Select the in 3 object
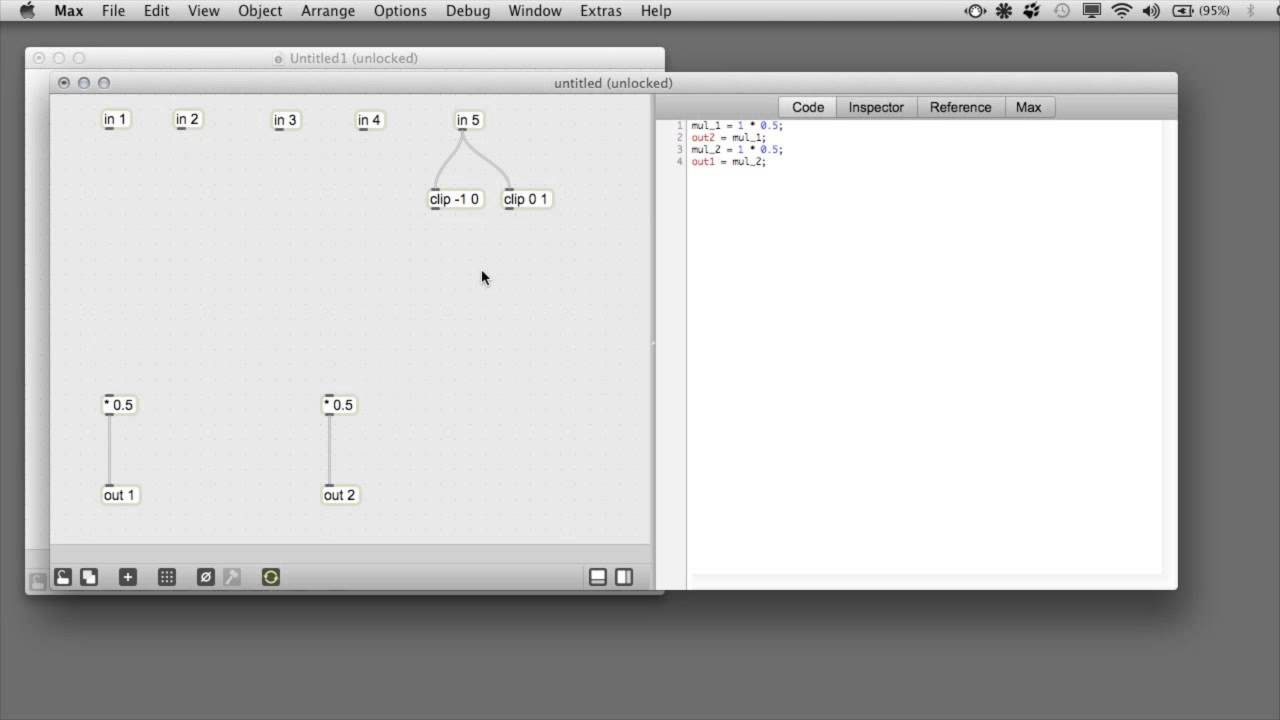1280x720 pixels. [x=286, y=120]
